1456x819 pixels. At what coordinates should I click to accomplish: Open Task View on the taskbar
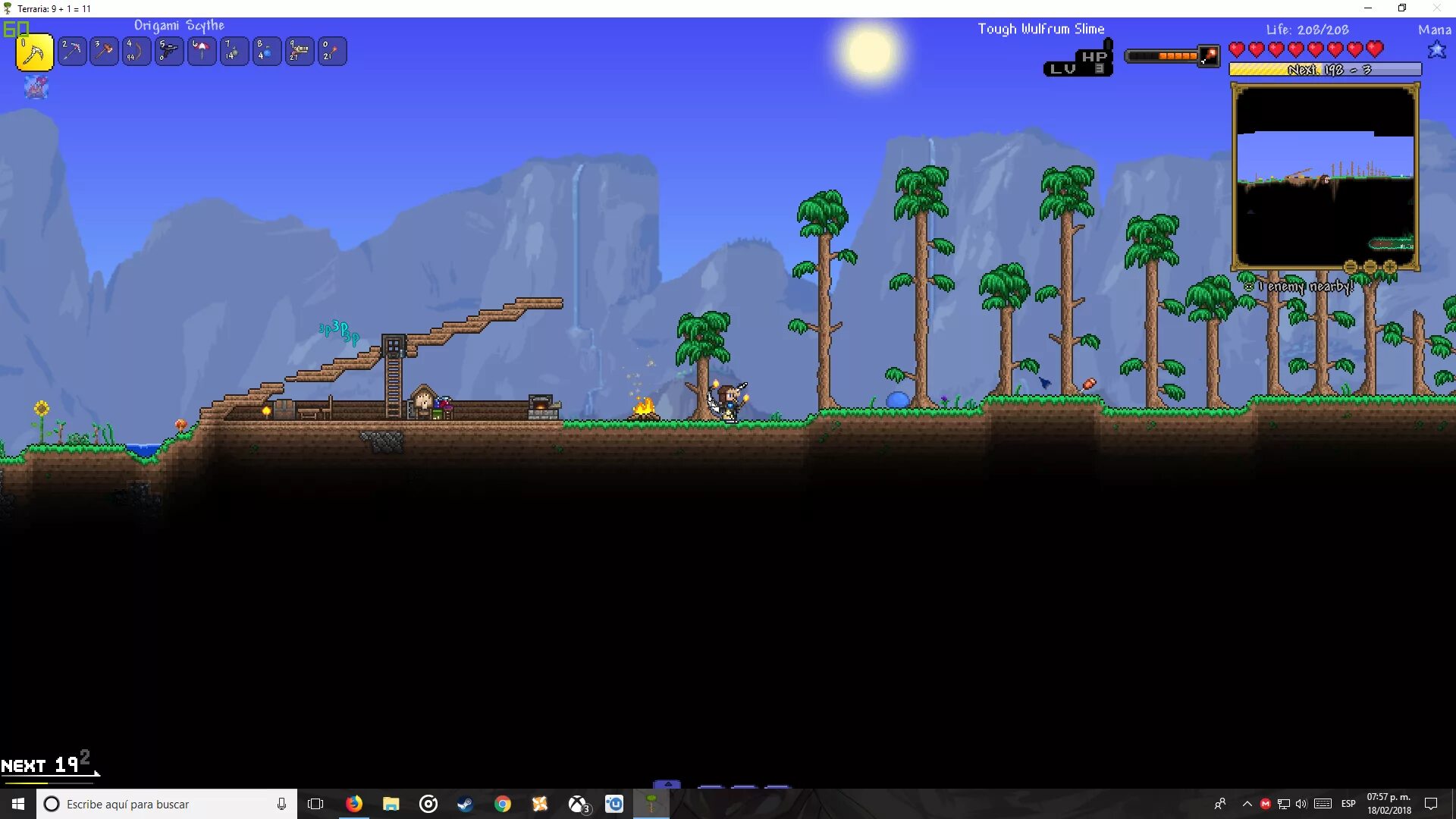[315, 804]
